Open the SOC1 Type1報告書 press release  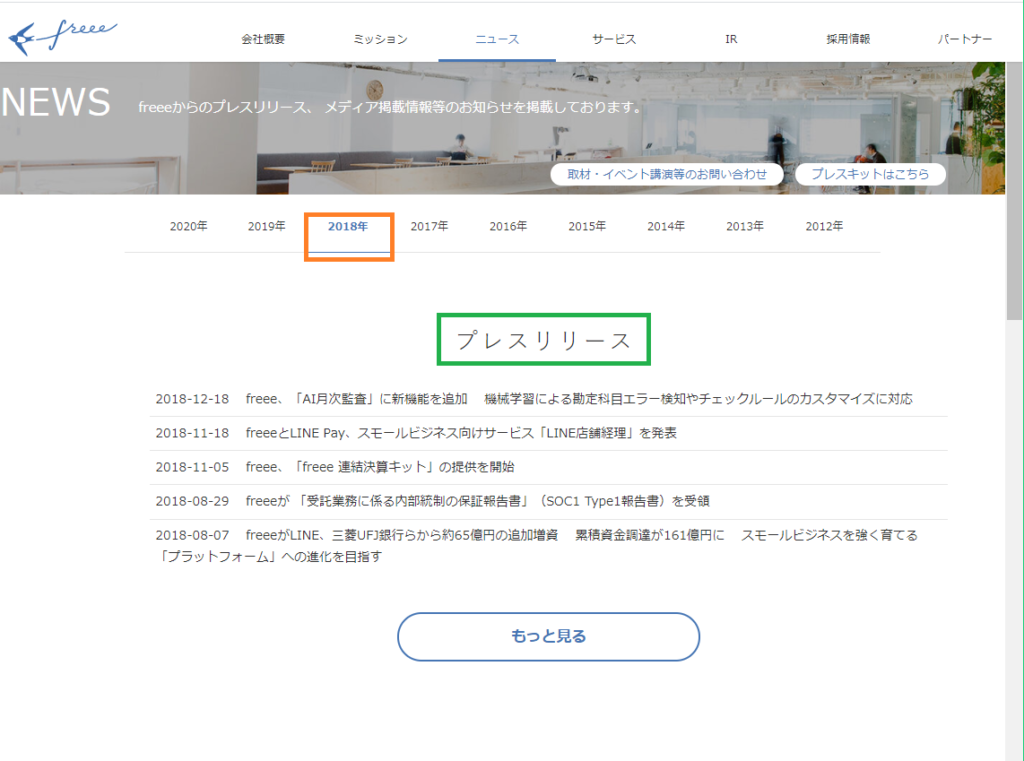point(477,501)
